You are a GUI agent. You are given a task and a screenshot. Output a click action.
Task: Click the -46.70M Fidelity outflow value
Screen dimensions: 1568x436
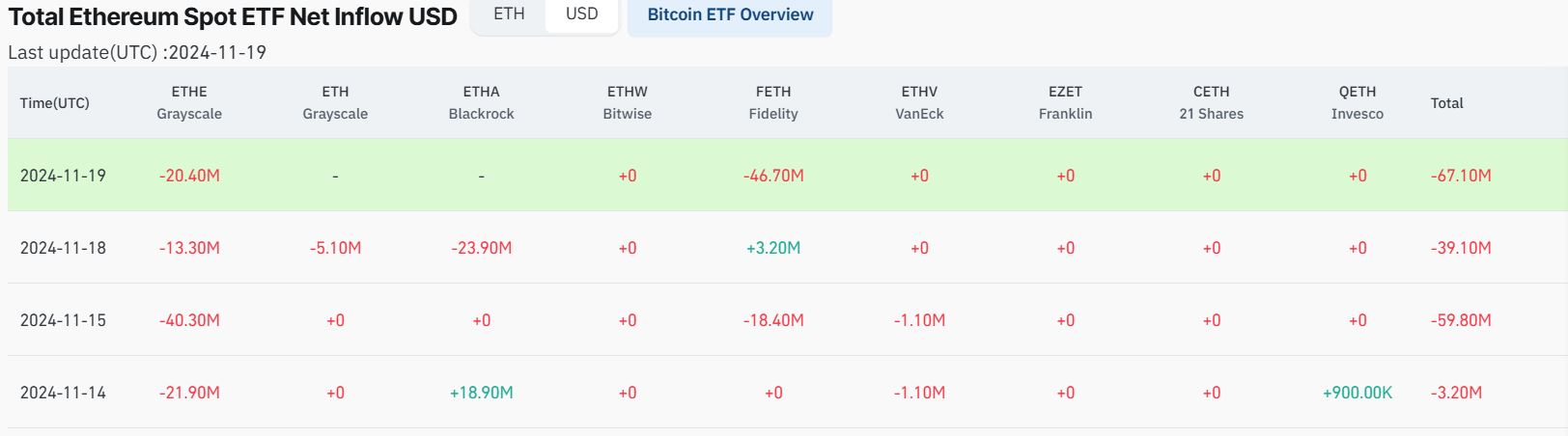click(x=773, y=176)
